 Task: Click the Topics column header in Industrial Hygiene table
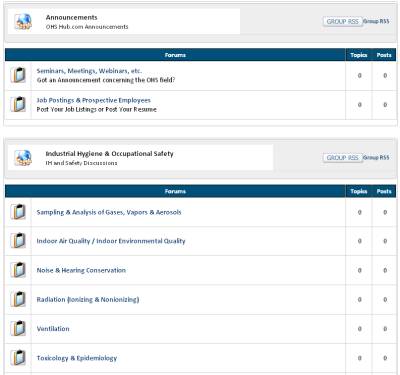click(x=359, y=191)
